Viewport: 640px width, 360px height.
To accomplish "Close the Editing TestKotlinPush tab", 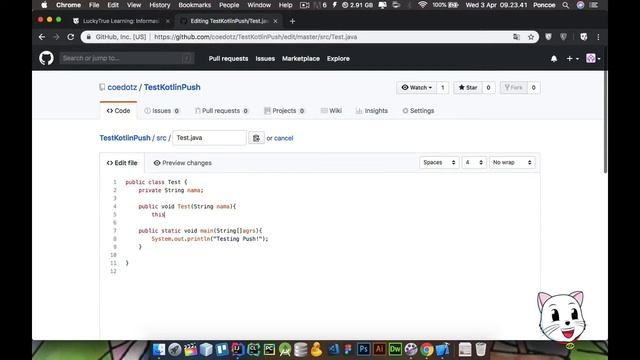I will coord(275,21).
